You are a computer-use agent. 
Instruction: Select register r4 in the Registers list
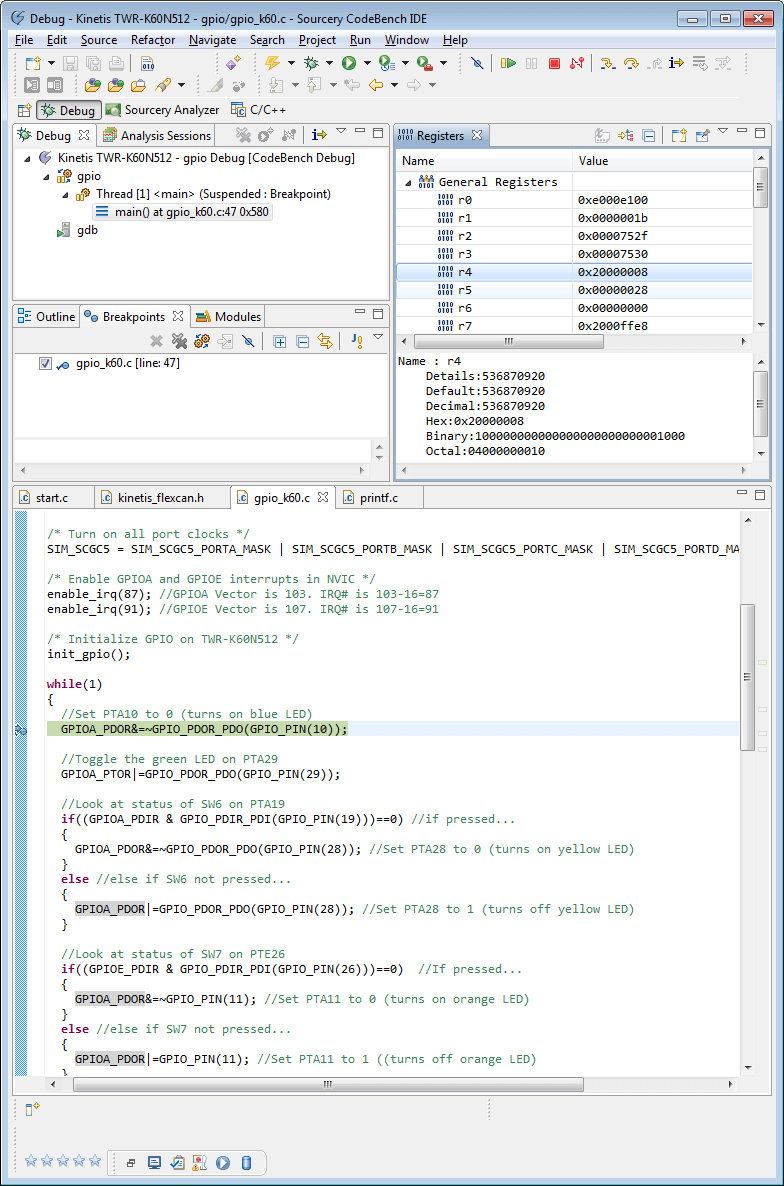coord(465,272)
